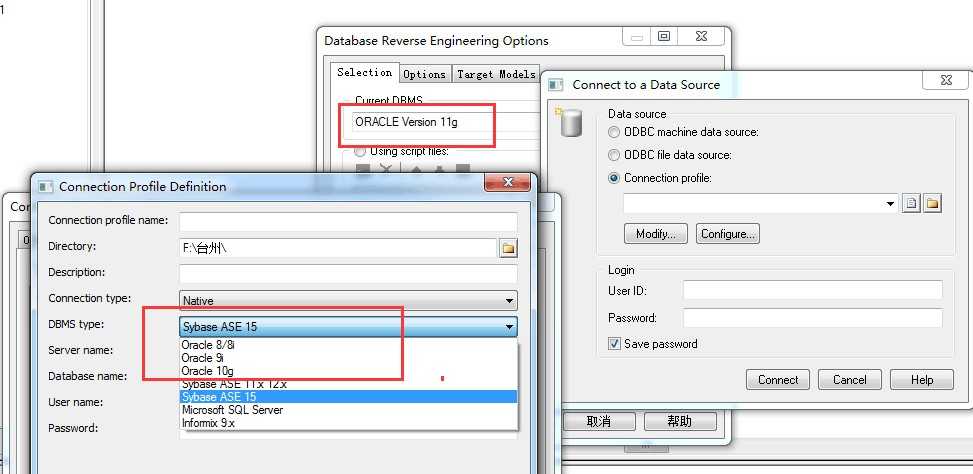
Task: Click the Connection Profile Definition title icon
Action: [x=45, y=186]
